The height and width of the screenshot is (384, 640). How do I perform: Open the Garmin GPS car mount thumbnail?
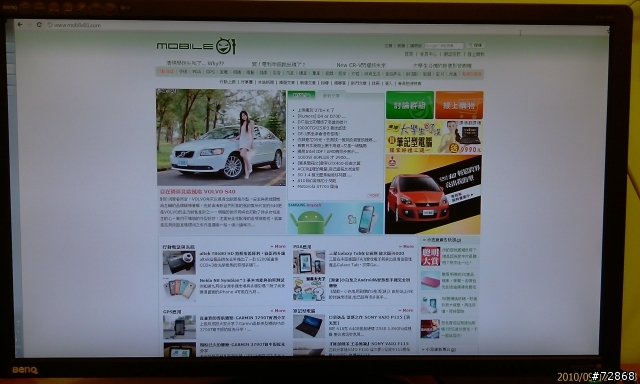click(x=179, y=327)
